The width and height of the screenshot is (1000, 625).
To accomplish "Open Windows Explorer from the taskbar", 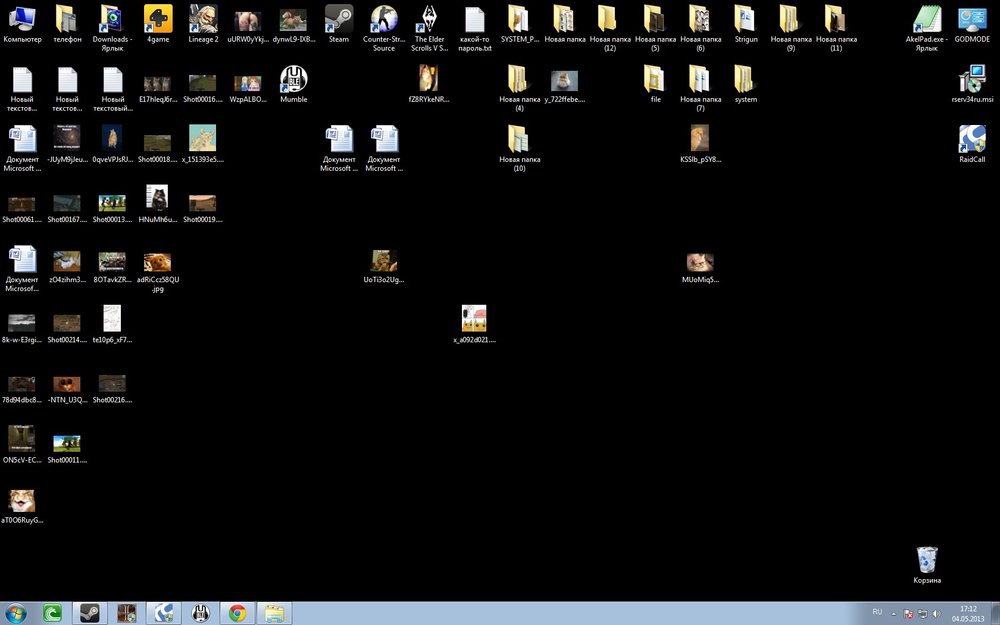I will (275, 611).
